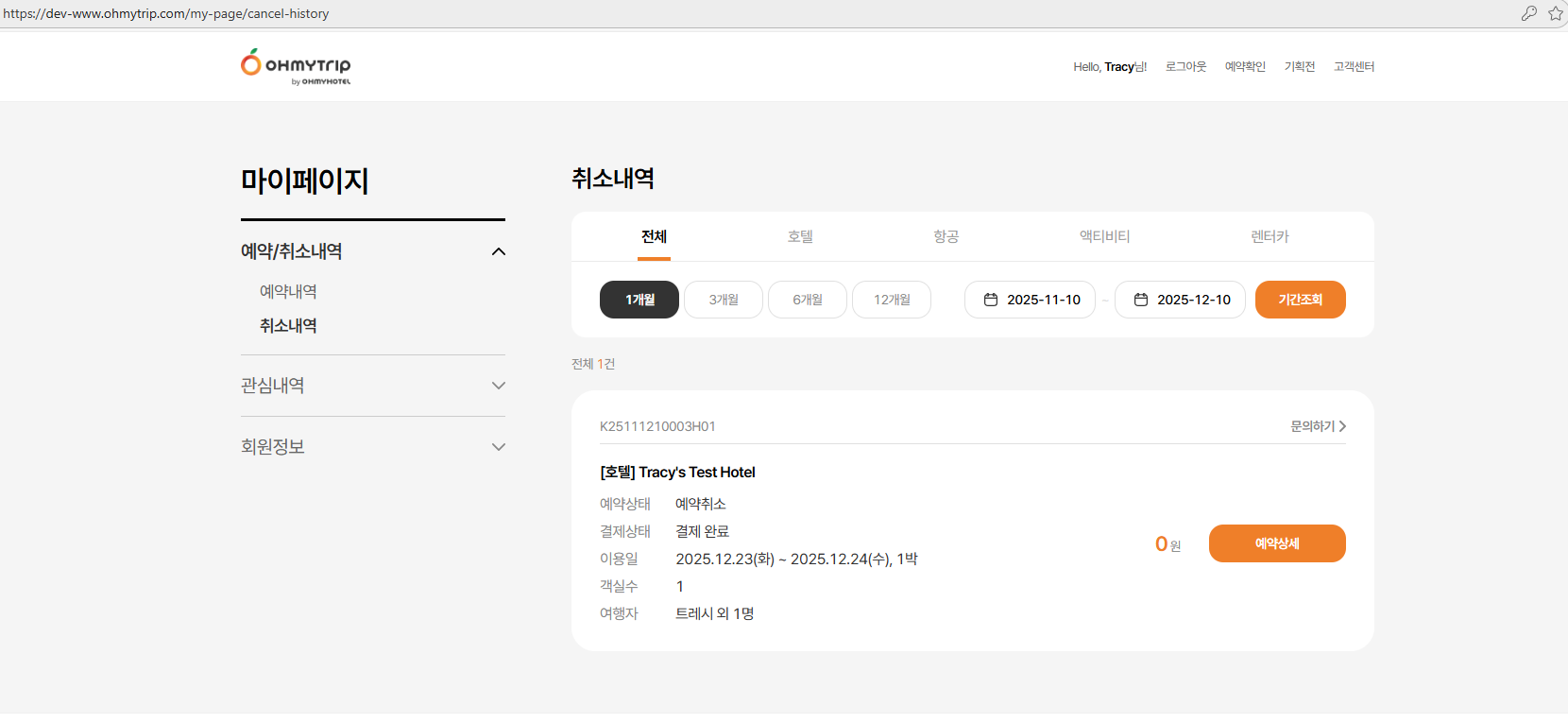Click the key icon in address bar

(x=1529, y=13)
